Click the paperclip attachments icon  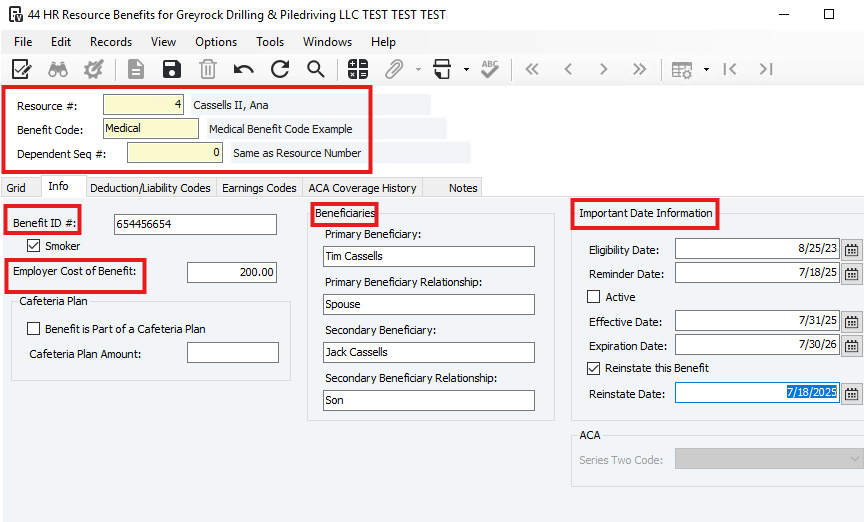(393, 69)
